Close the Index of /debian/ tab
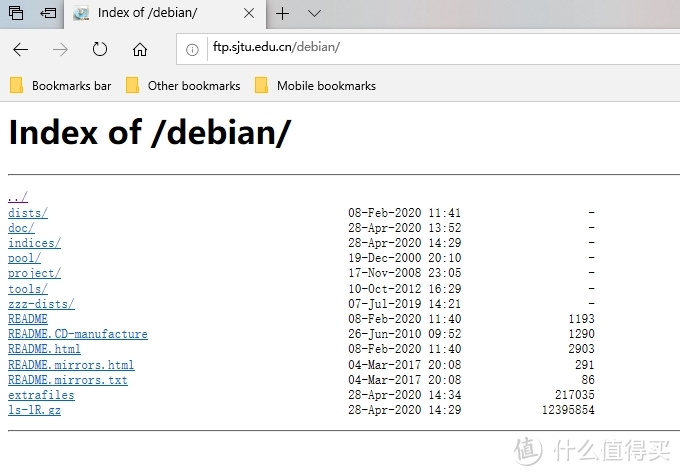This screenshot has height=476, width=680. click(249, 13)
